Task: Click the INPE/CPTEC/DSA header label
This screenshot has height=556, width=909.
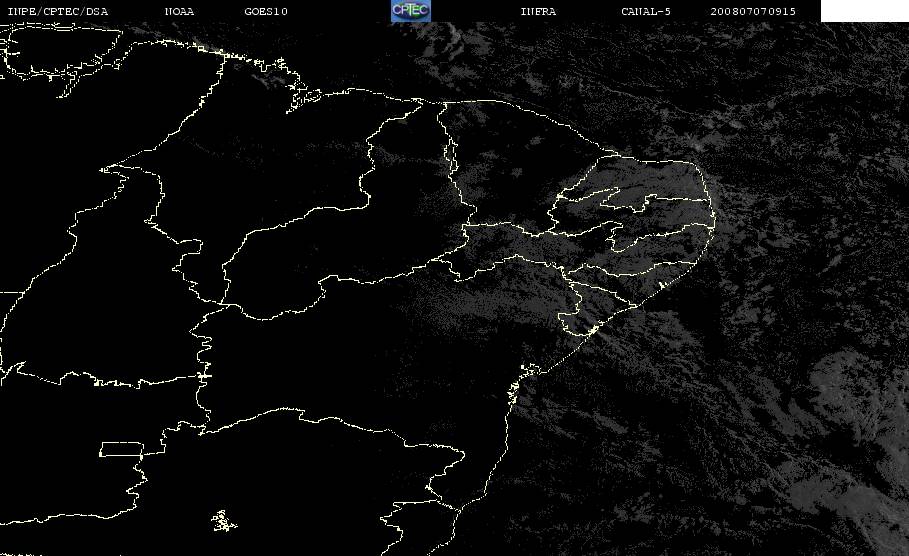Action: (x=57, y=11)
